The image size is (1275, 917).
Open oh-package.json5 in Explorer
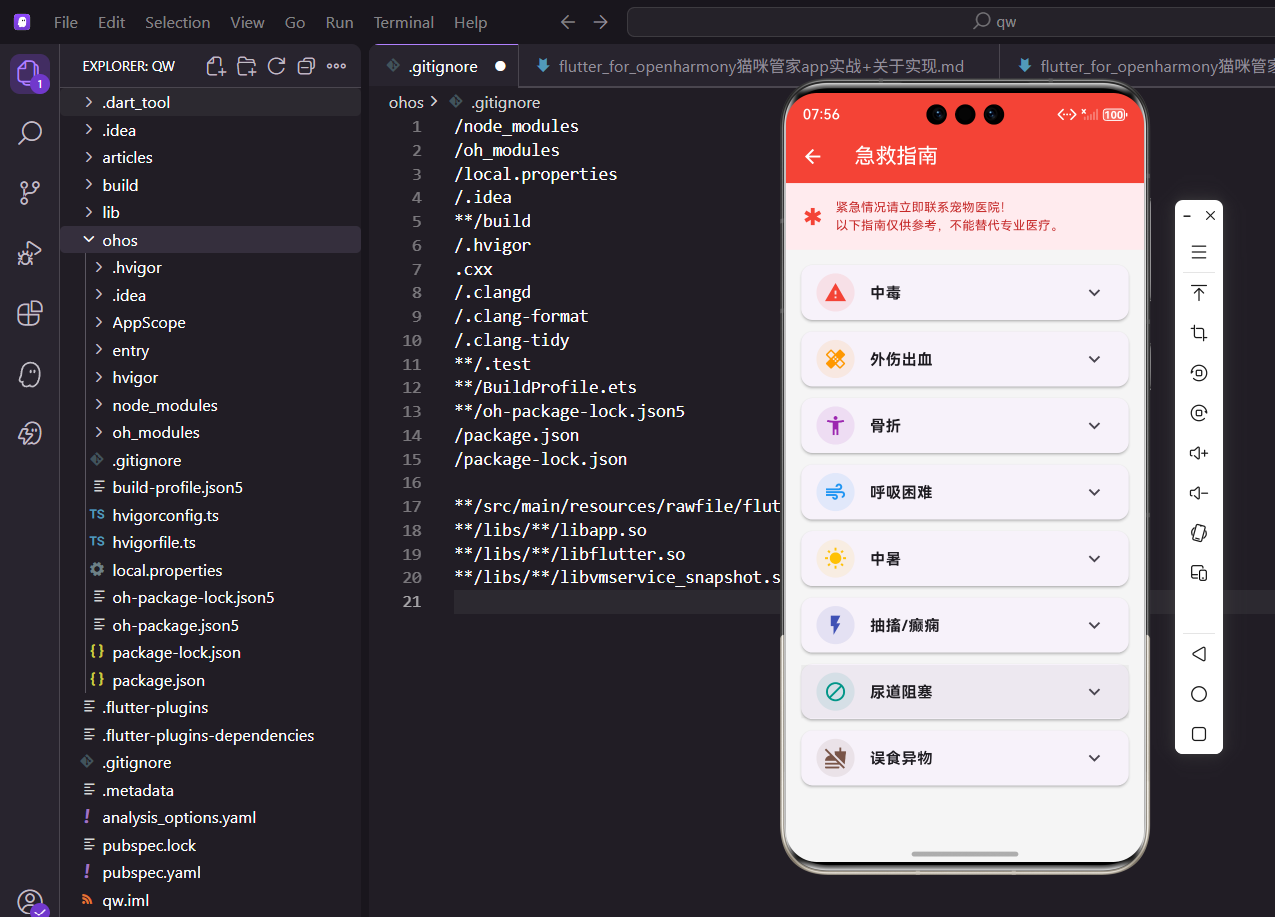210,625
